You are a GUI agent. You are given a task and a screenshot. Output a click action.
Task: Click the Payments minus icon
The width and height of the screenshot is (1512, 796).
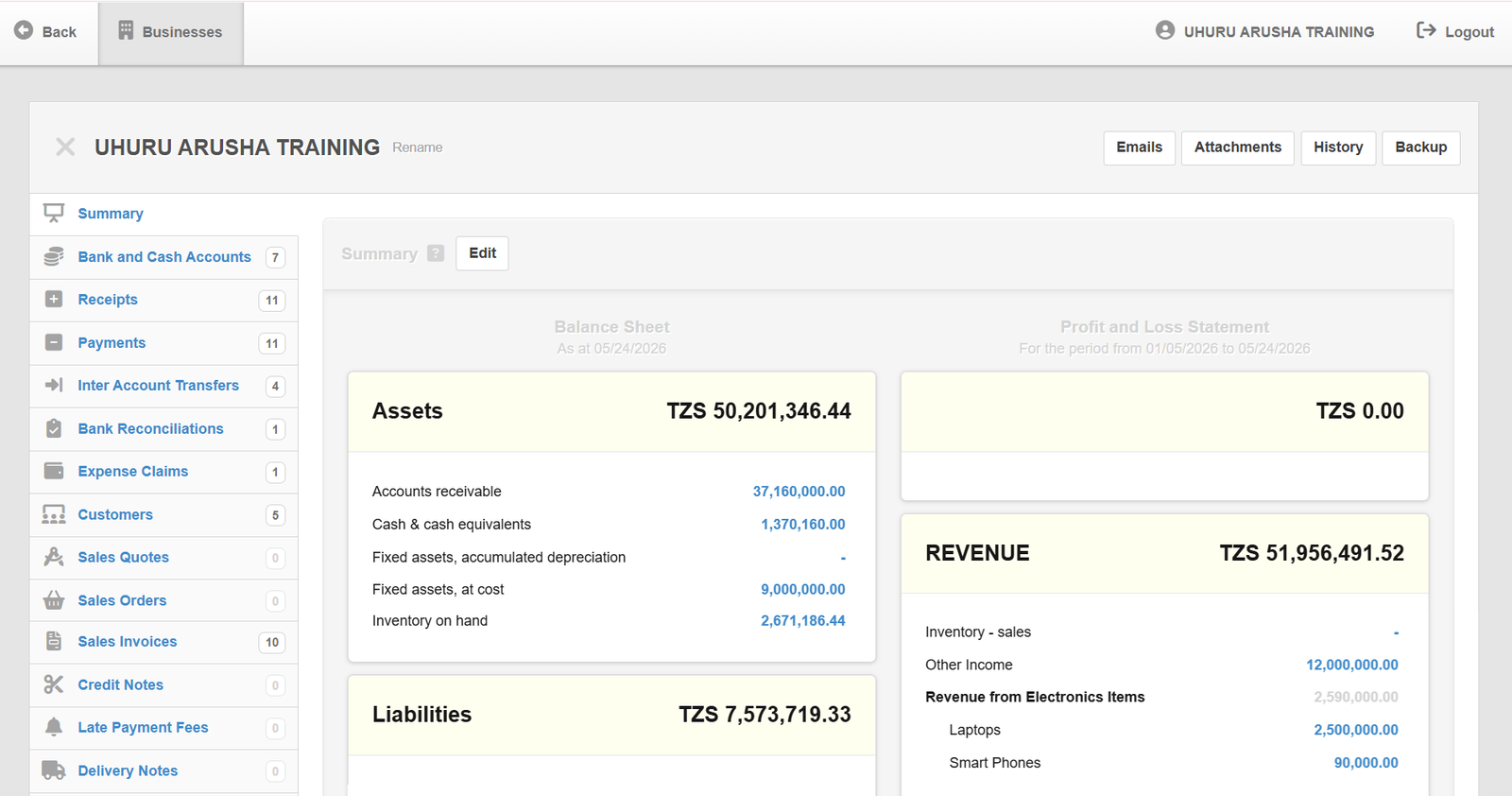click(54, 342)
